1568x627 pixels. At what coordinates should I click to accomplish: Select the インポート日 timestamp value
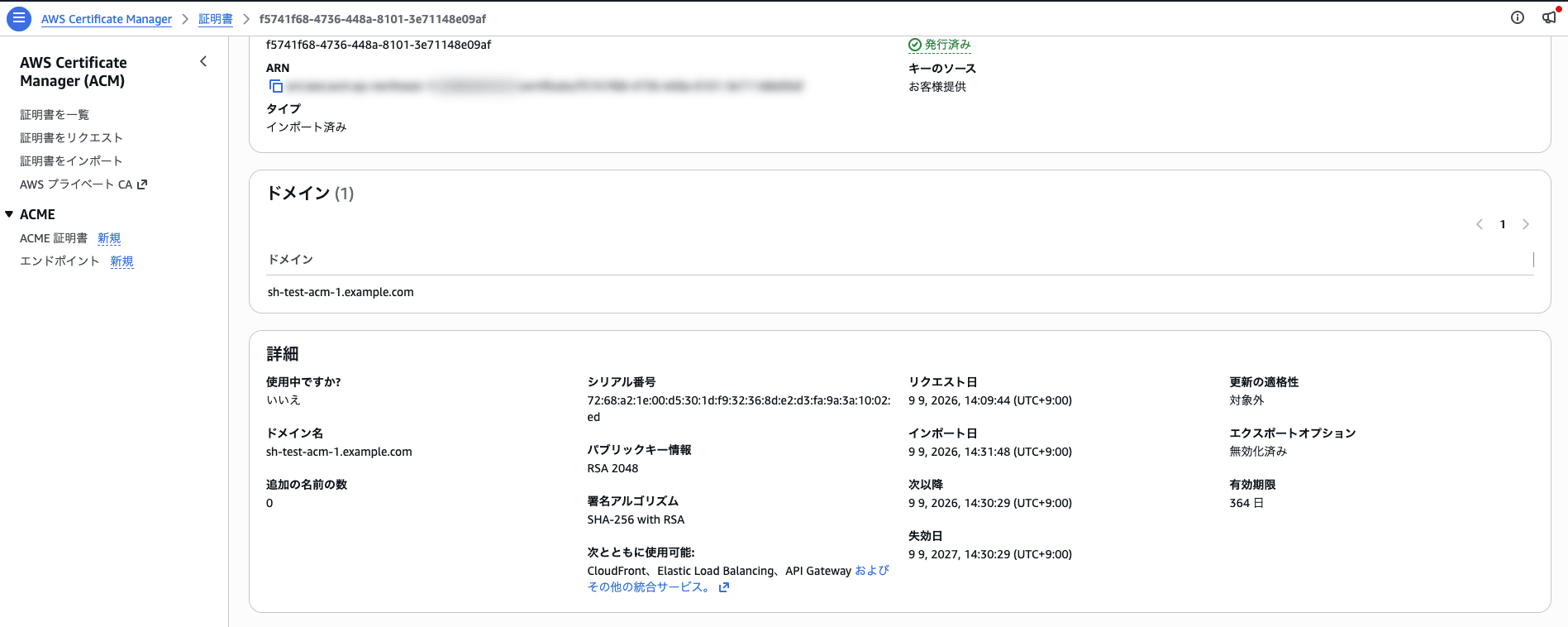pos(990,452)
